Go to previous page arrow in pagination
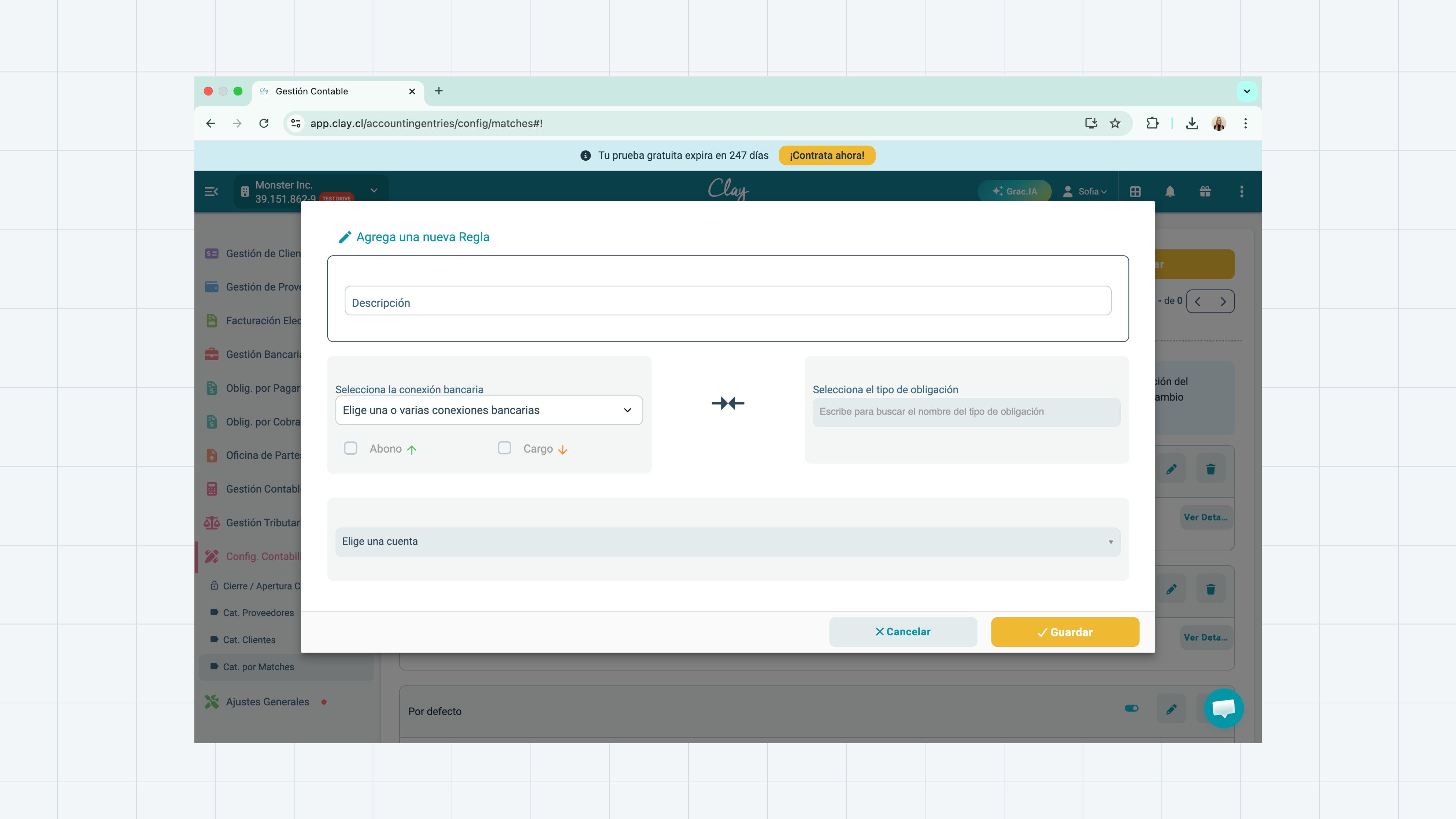Image resolution: width=1456 pixels, height=819 pixels. click(1198, 301)
